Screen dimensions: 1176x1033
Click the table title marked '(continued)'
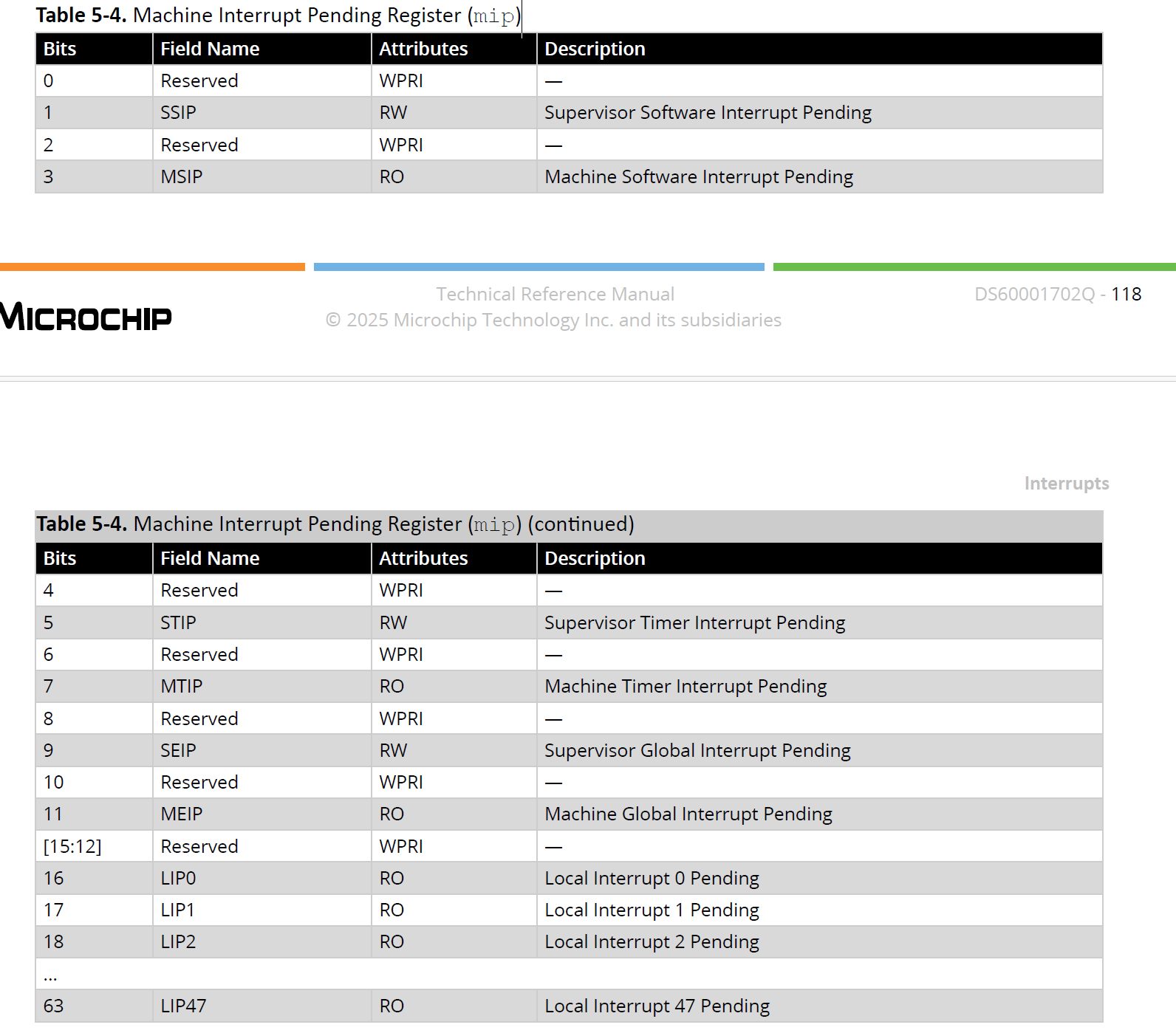[x=335, y=524]
